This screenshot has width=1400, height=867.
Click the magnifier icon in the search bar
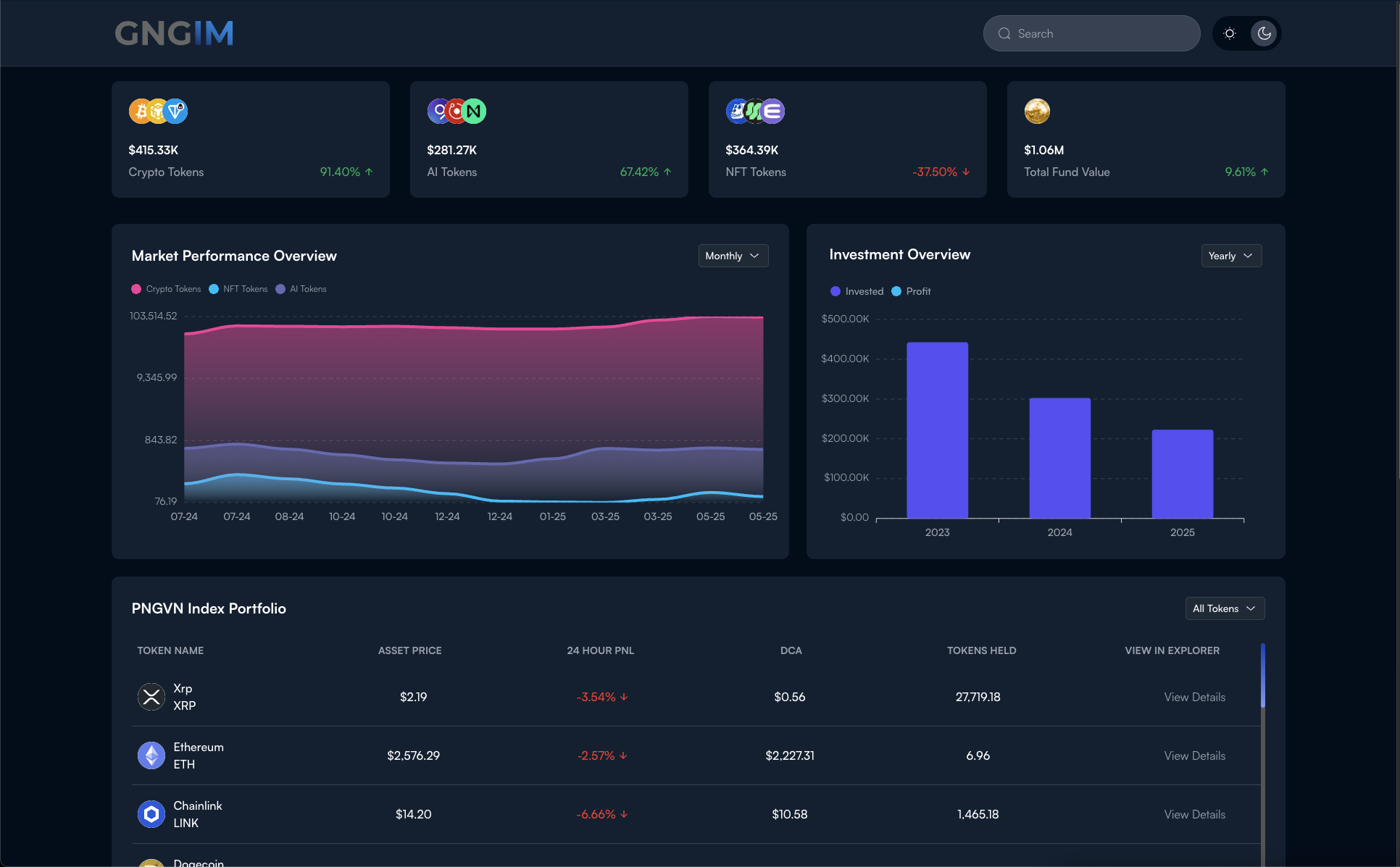click(1004, 33)
